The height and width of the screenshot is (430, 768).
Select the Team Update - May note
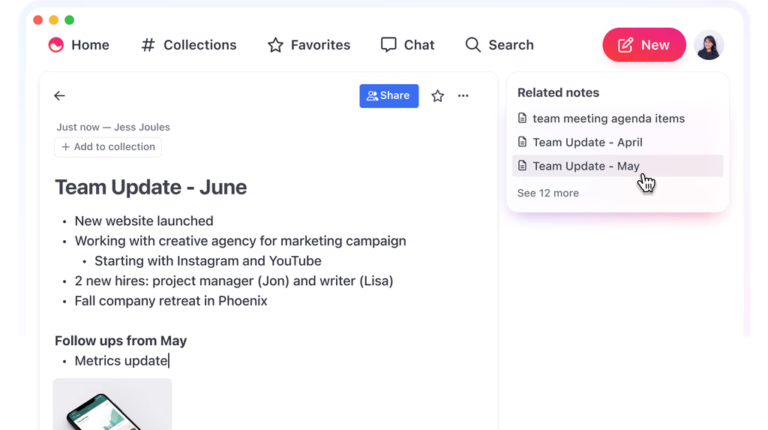tap(586, 166)
